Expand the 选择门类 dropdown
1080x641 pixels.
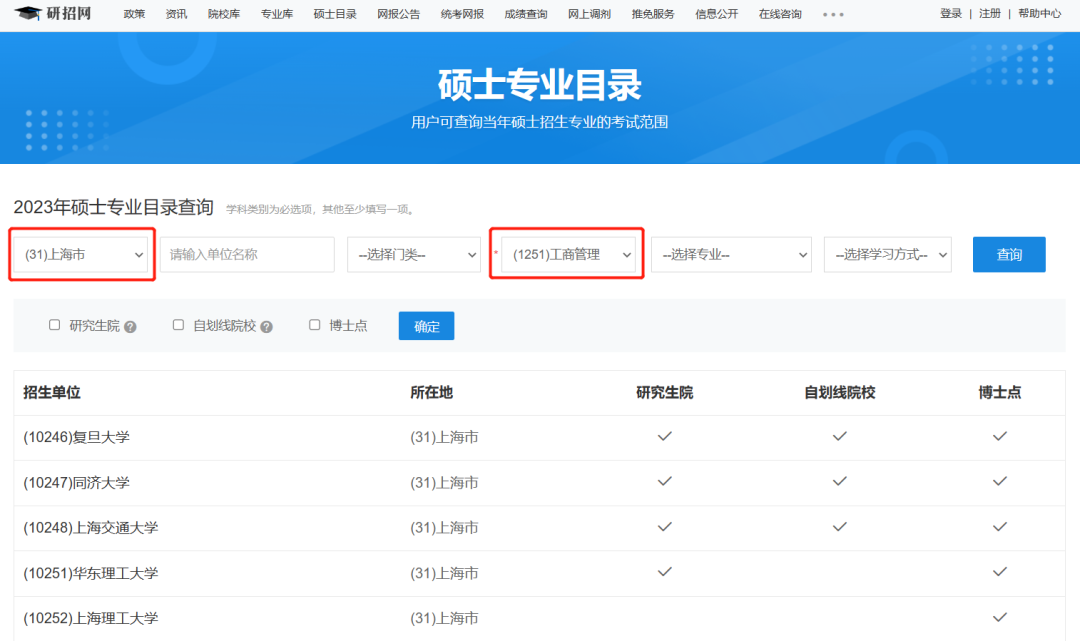point(413,255)
